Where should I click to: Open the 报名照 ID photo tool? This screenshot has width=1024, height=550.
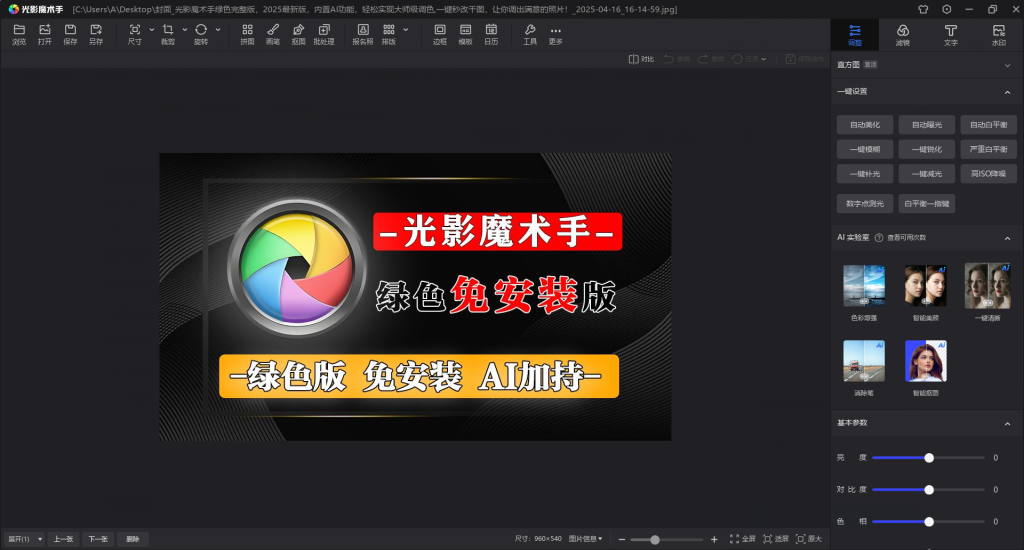[363, 34]
